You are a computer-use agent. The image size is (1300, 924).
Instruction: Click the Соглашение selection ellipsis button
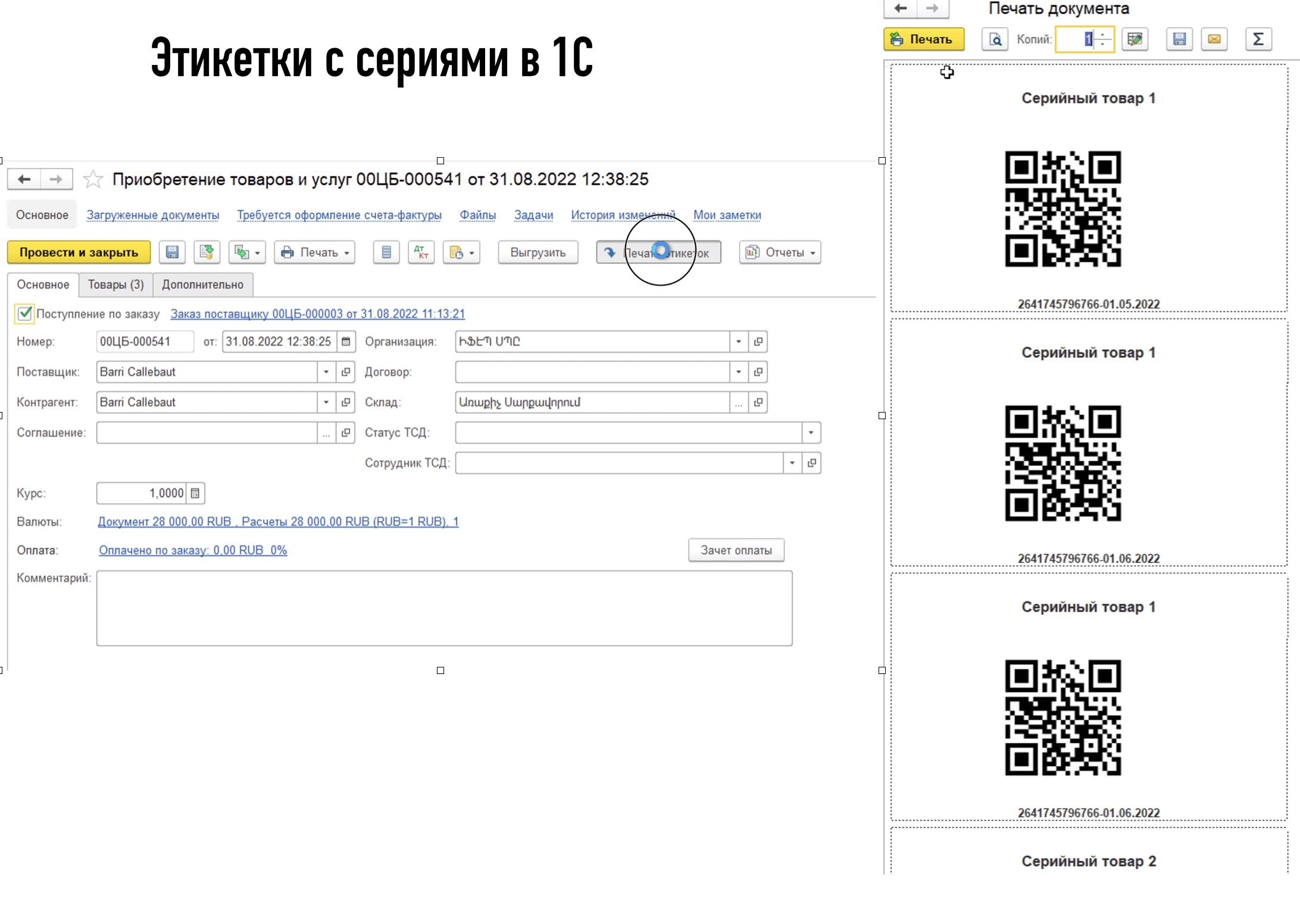point(326,433)
